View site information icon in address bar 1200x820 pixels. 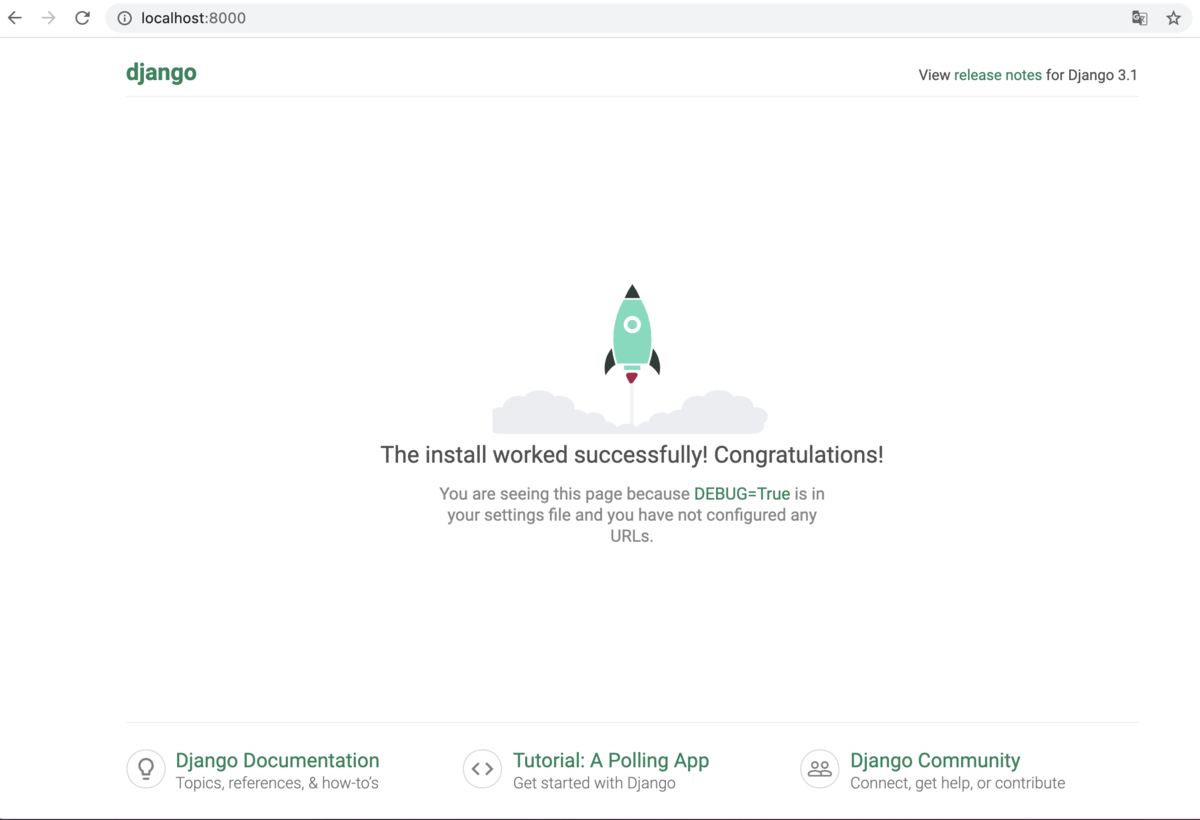pos(125,18)
